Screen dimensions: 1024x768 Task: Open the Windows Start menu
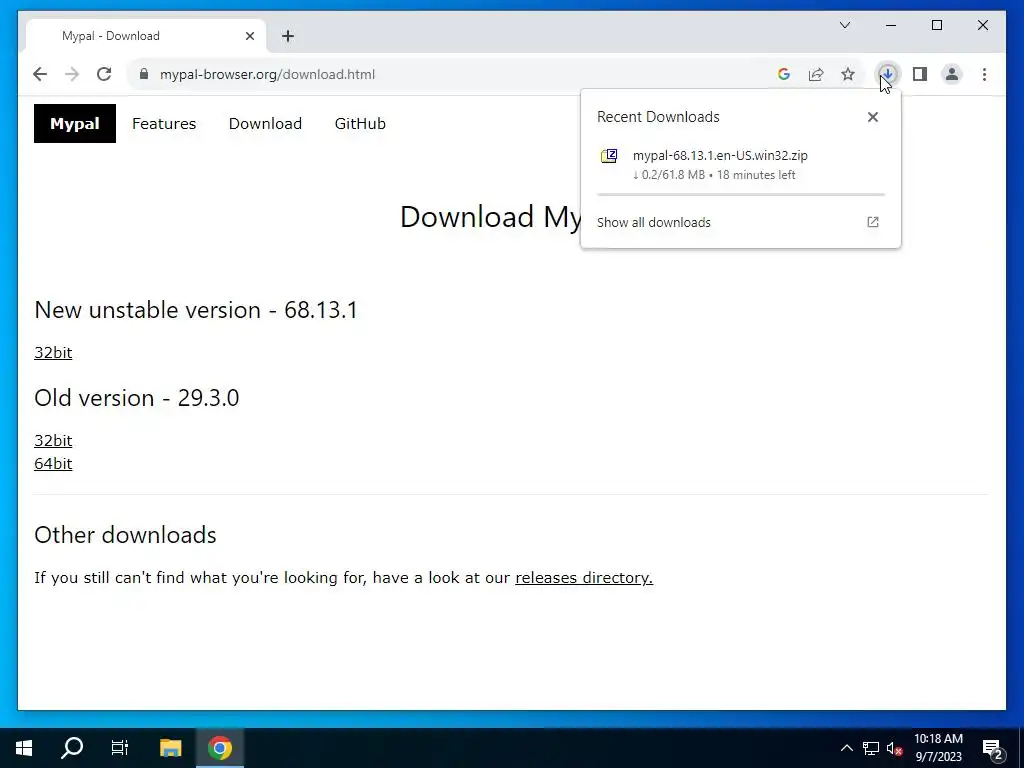(x=24, y=748)
